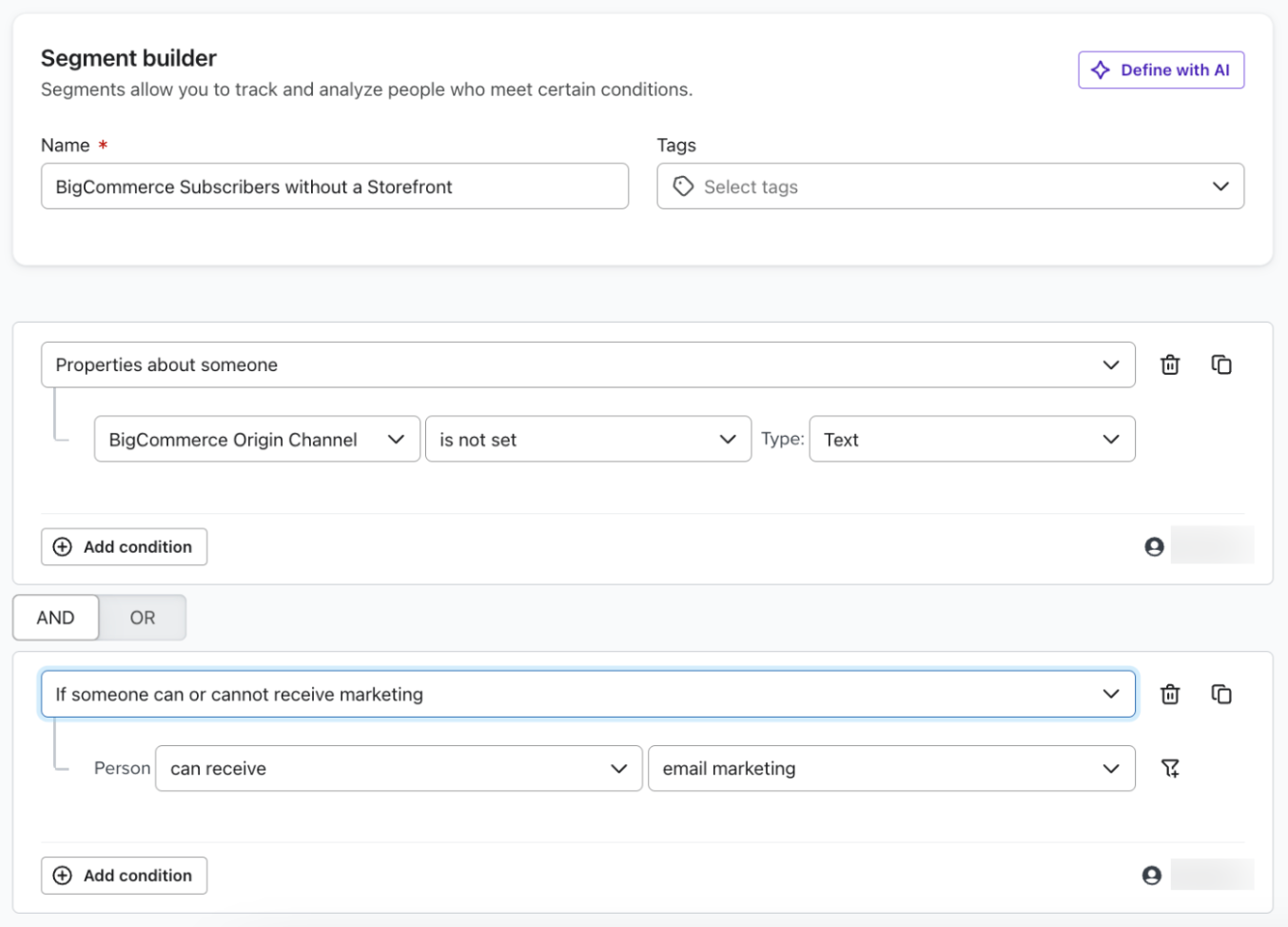The image size is (1288, 927).
Task: Delete the marketing consent condition group
Action: (1170, 694)
